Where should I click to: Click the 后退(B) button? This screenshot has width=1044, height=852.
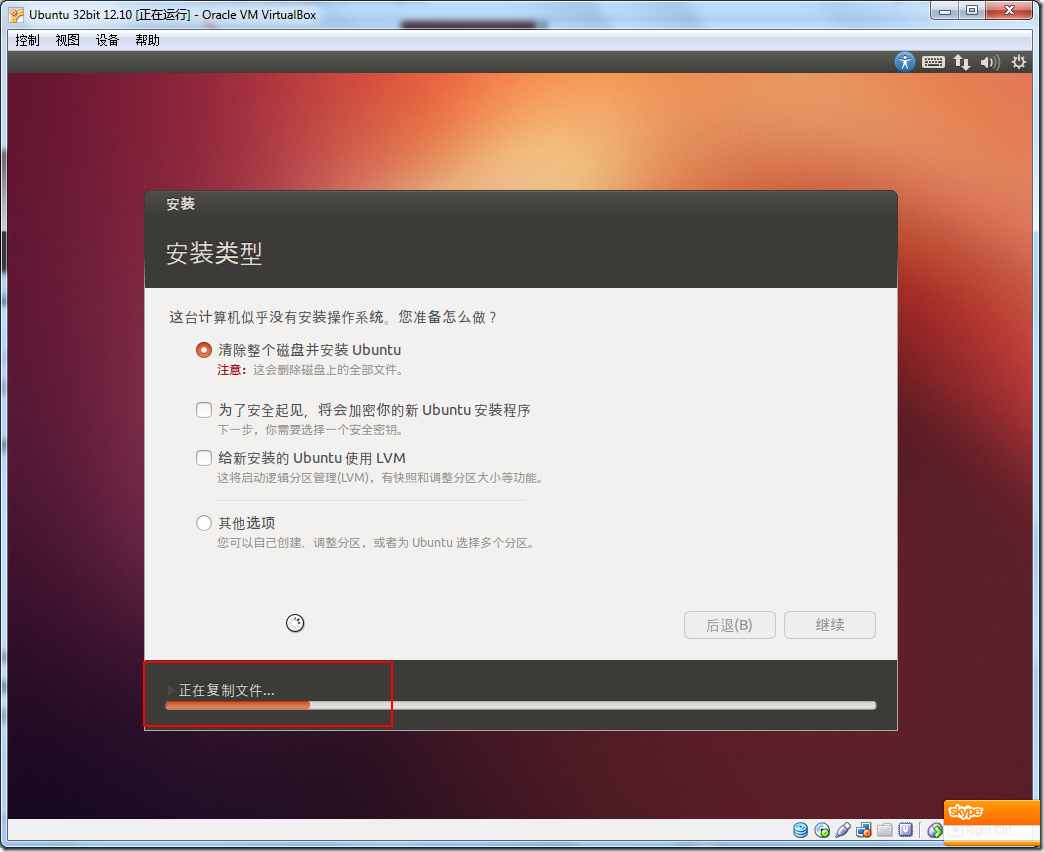730,624
